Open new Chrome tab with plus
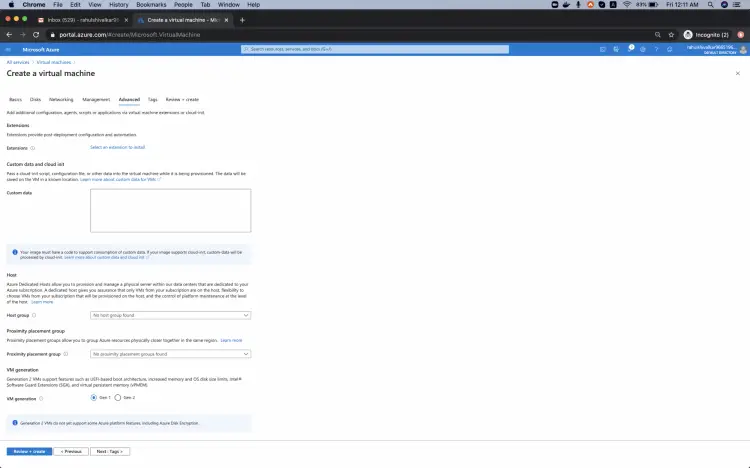The image size is (750, 468). [x=242, y=20]
